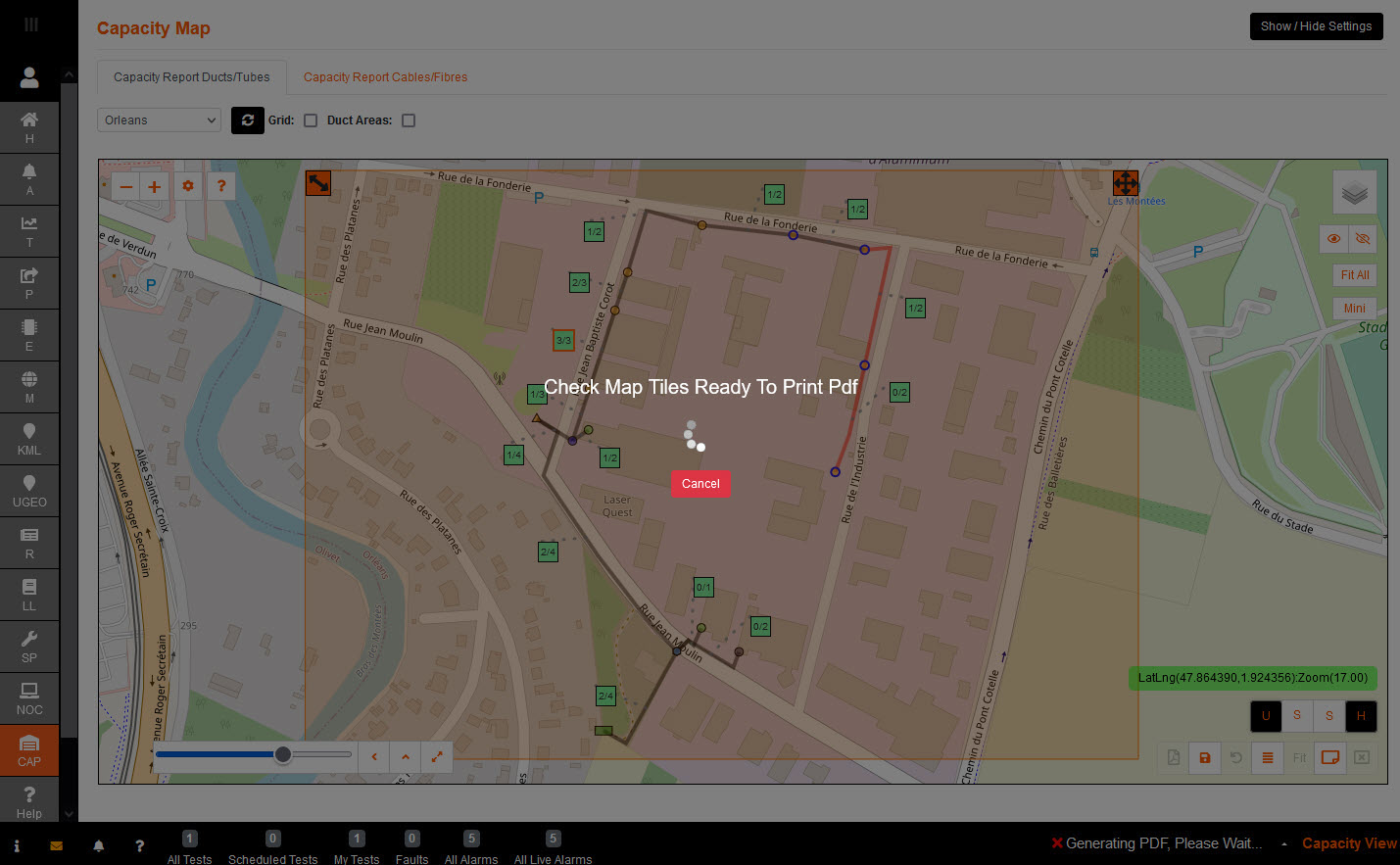The width and height of the screenshot is (1400, 865).
Task: Click the refresh icon beside Orleans
Action: click(x=248, y=120)
